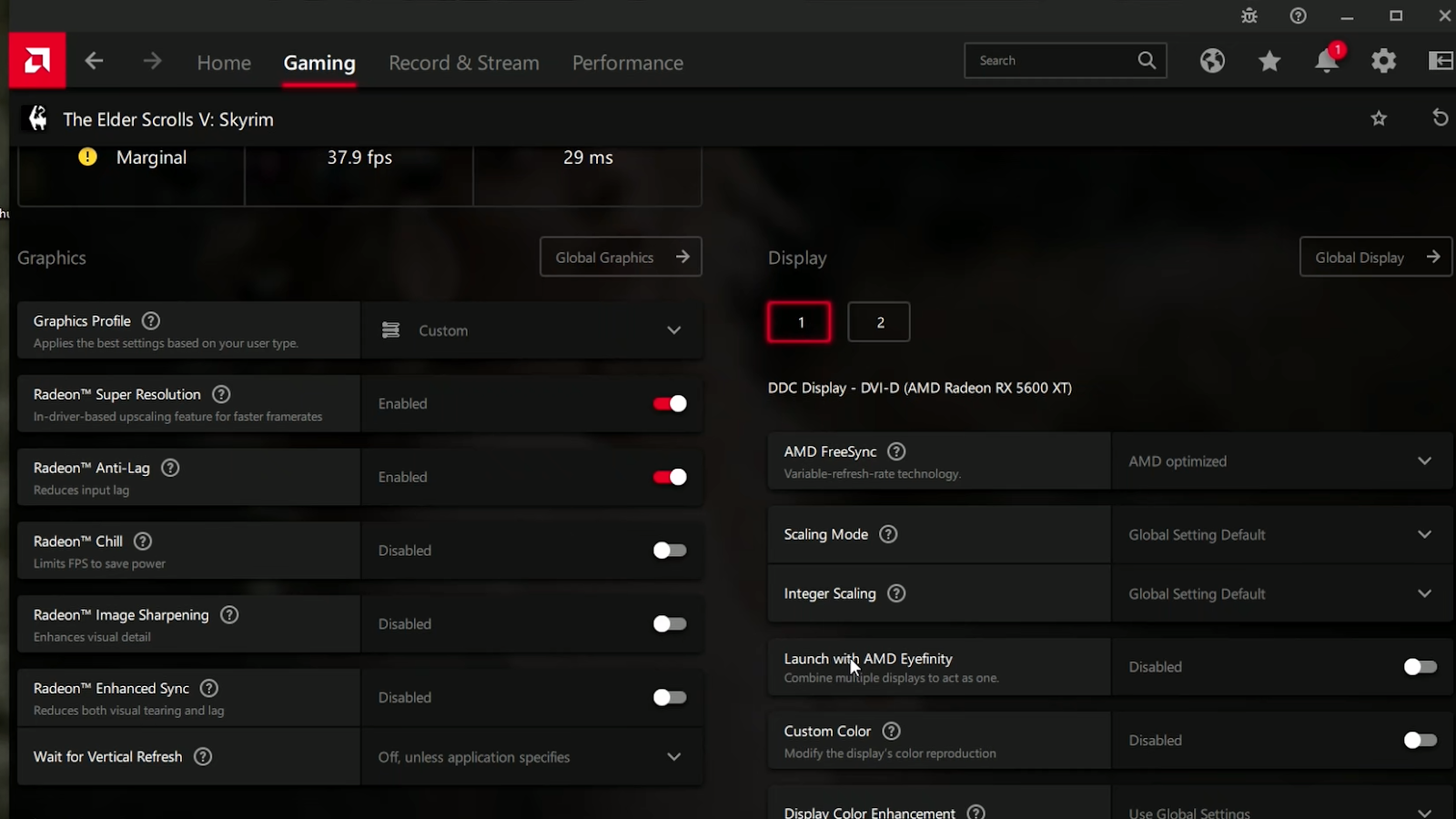Viewport: 1456px width, 819px height.
Task: Click the 29 ms value
Action: click(x=588, y=157)
